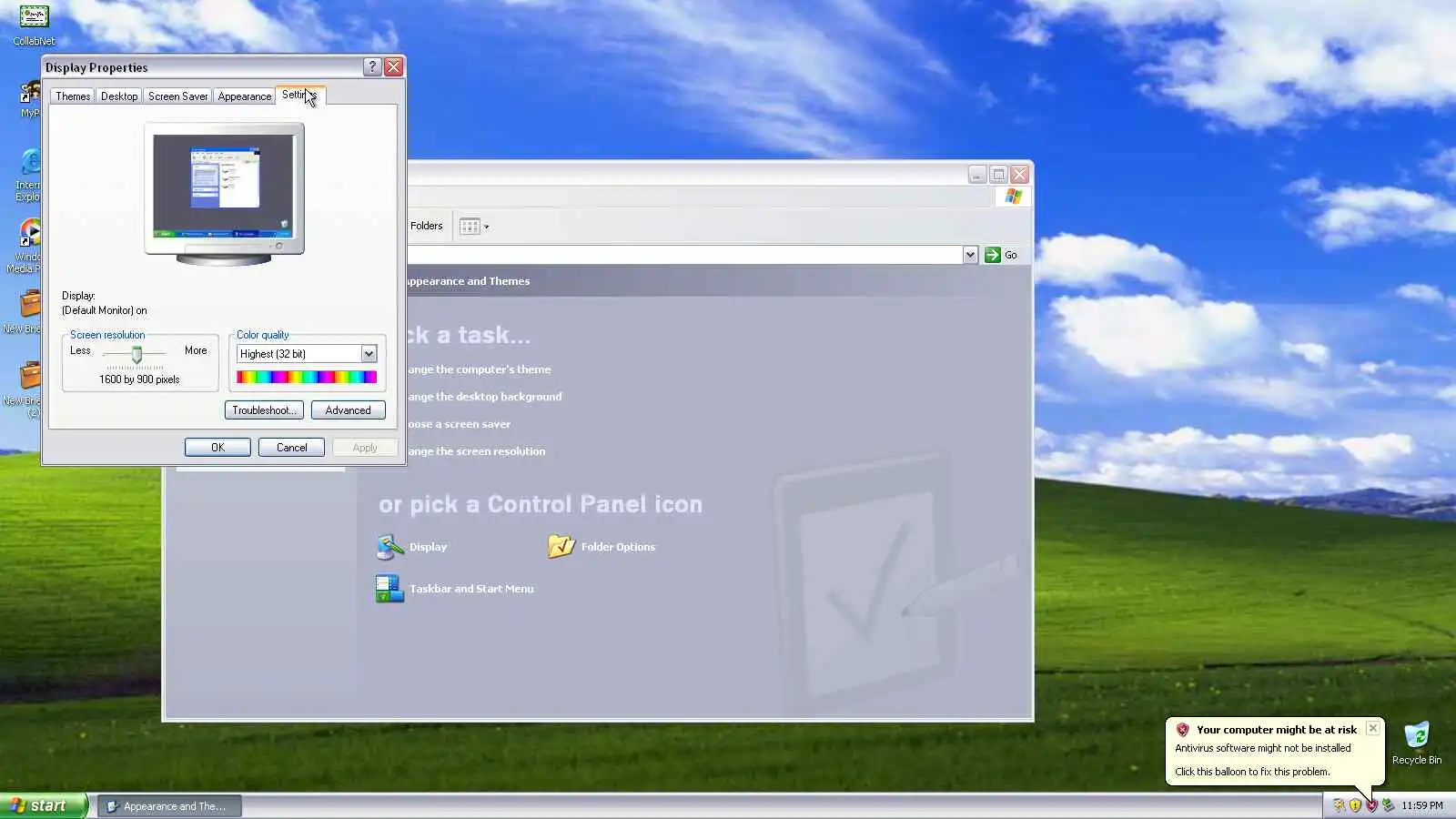Click the monitor preview image
The width and height of the screenshot is (1456, 819).
(224, 194)
